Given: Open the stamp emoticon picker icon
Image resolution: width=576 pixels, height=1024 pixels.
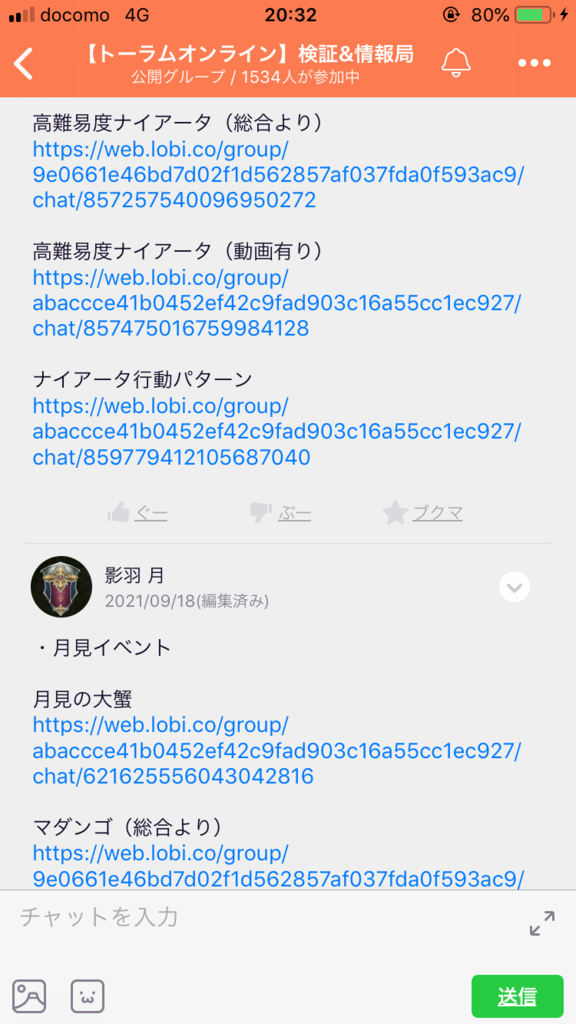Looking at the screenshot, I should 88,997.
